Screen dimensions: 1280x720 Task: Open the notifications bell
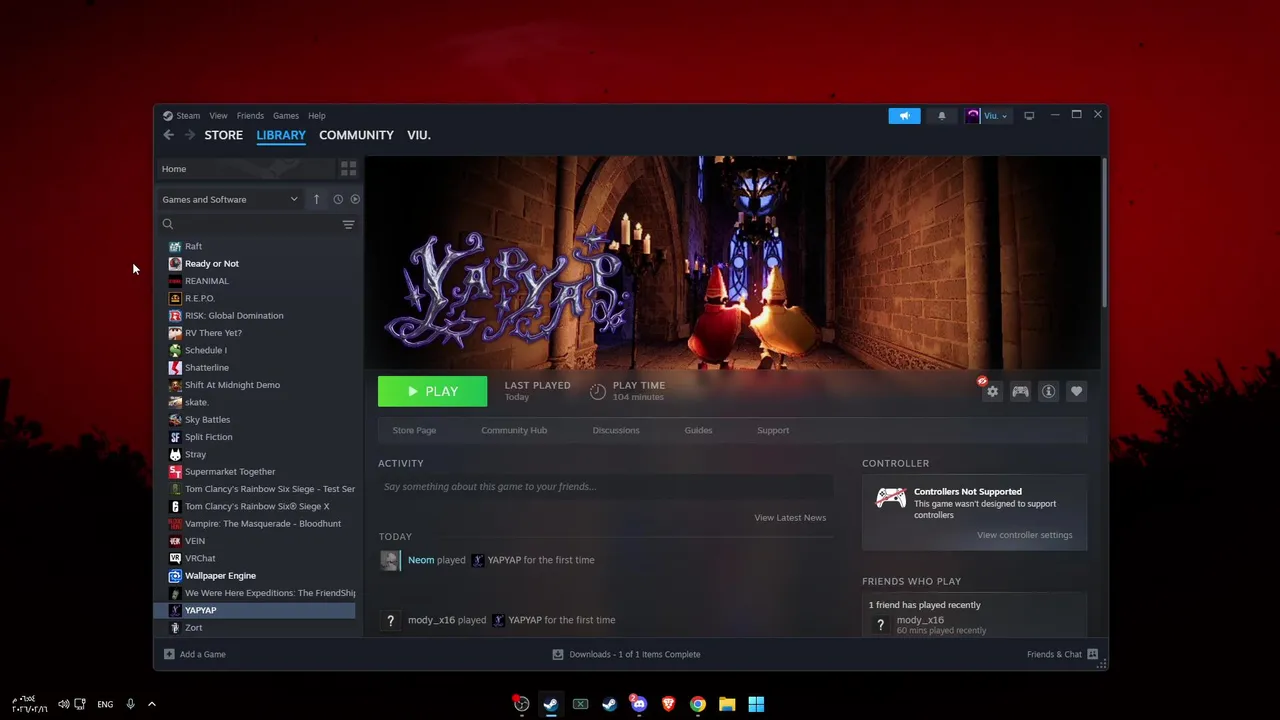[x=941, y=116]
